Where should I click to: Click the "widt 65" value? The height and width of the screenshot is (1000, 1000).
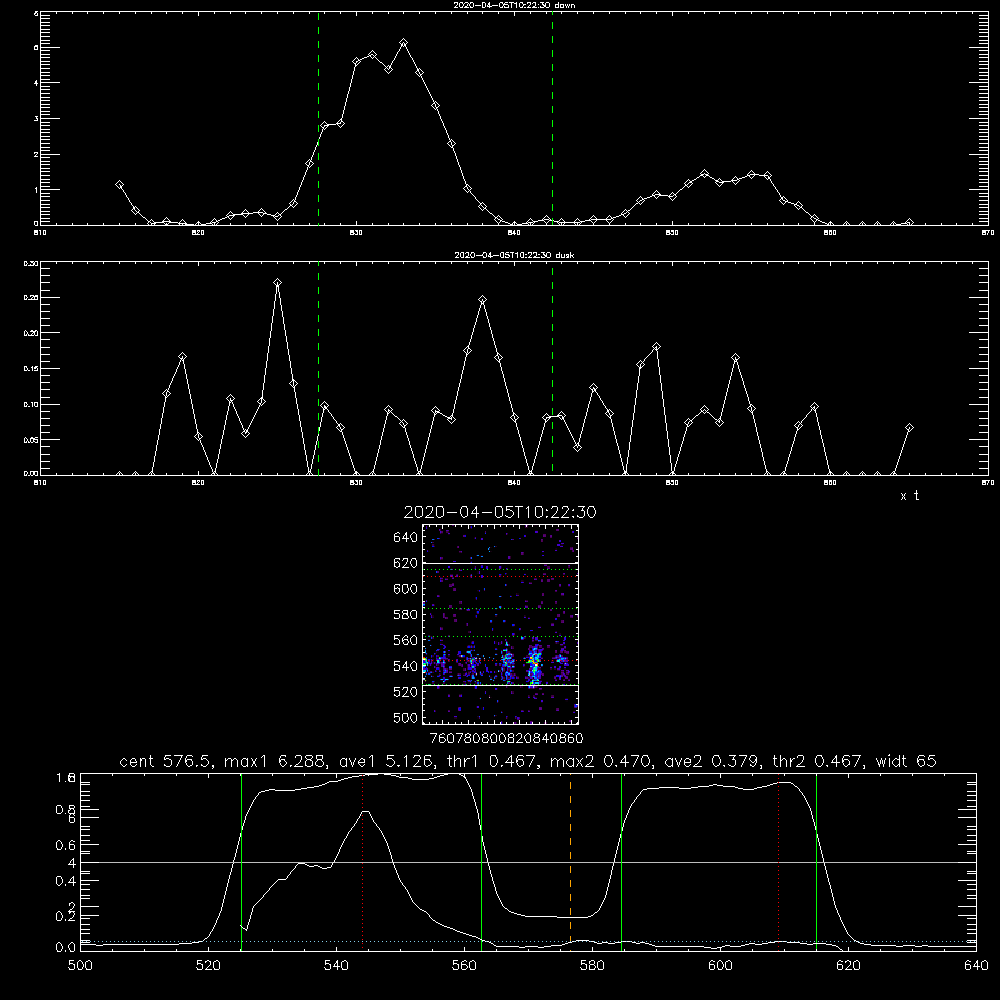[906, 761]
